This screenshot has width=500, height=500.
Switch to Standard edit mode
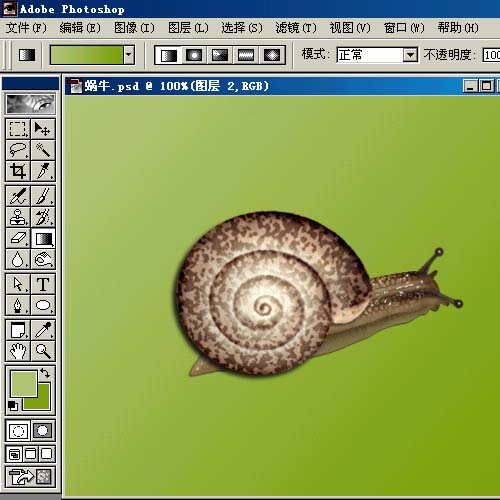[18, 431]
